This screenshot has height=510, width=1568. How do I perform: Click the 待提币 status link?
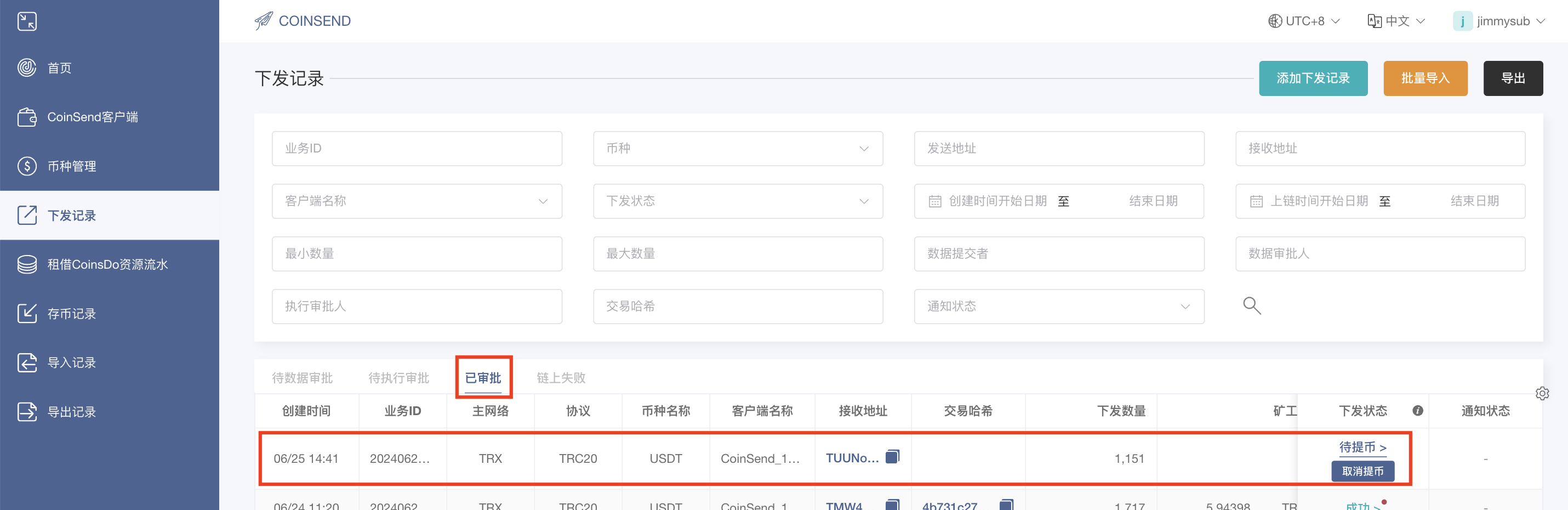[x=1362, y=447]
